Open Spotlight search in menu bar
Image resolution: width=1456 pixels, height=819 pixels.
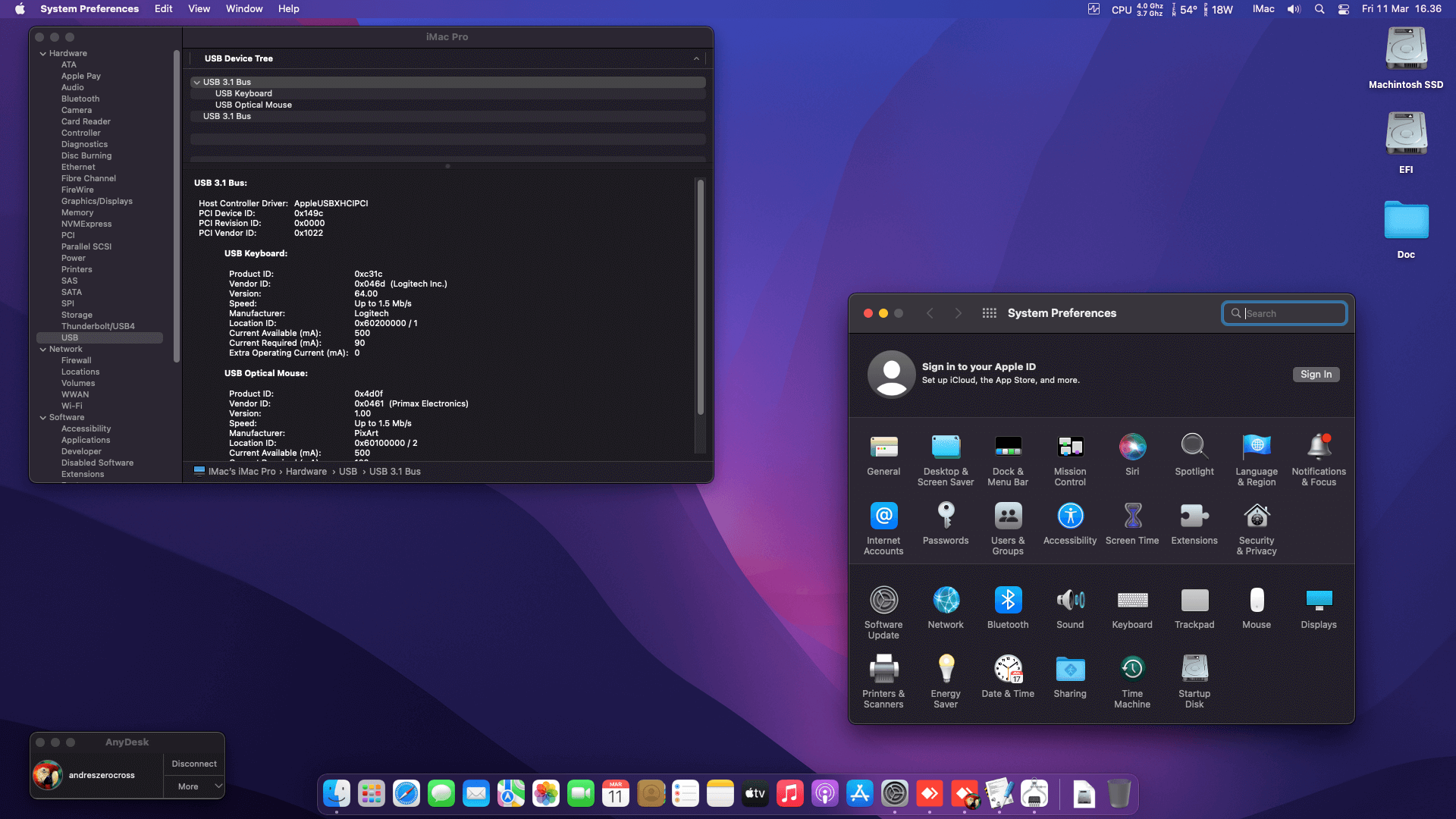pos(1319,9)
